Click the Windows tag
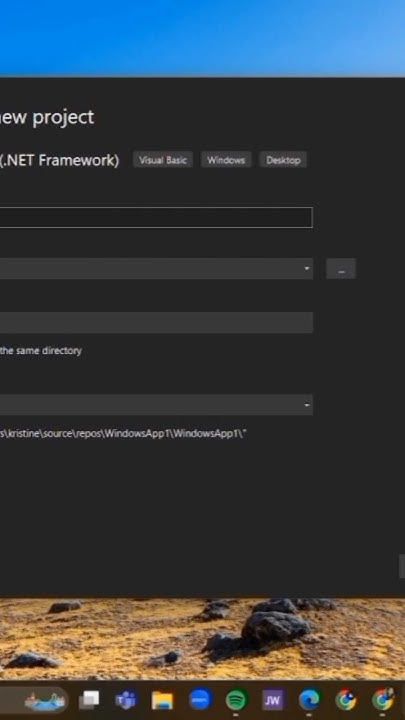The width and height of the screenshot is (405, 720). coord(226,160)
